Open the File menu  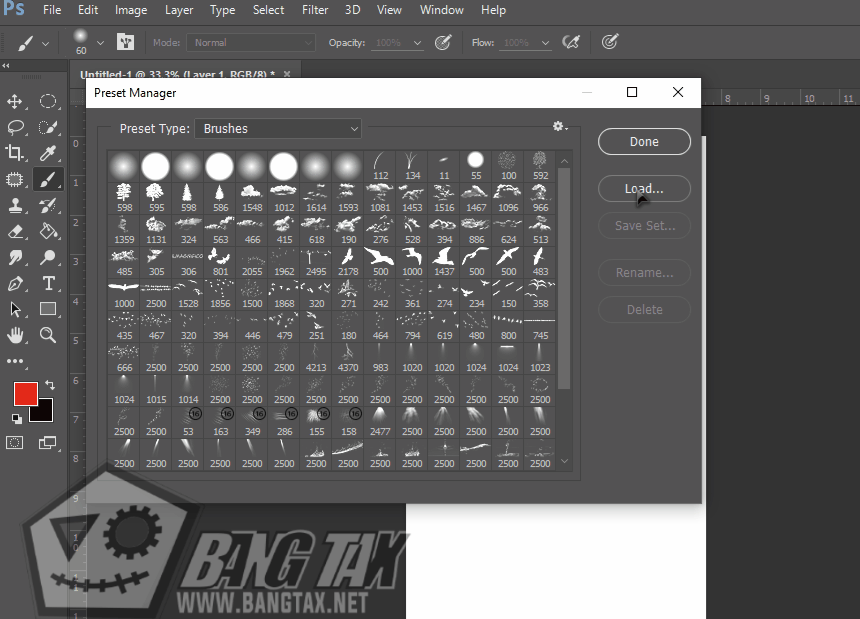[52, 10]
